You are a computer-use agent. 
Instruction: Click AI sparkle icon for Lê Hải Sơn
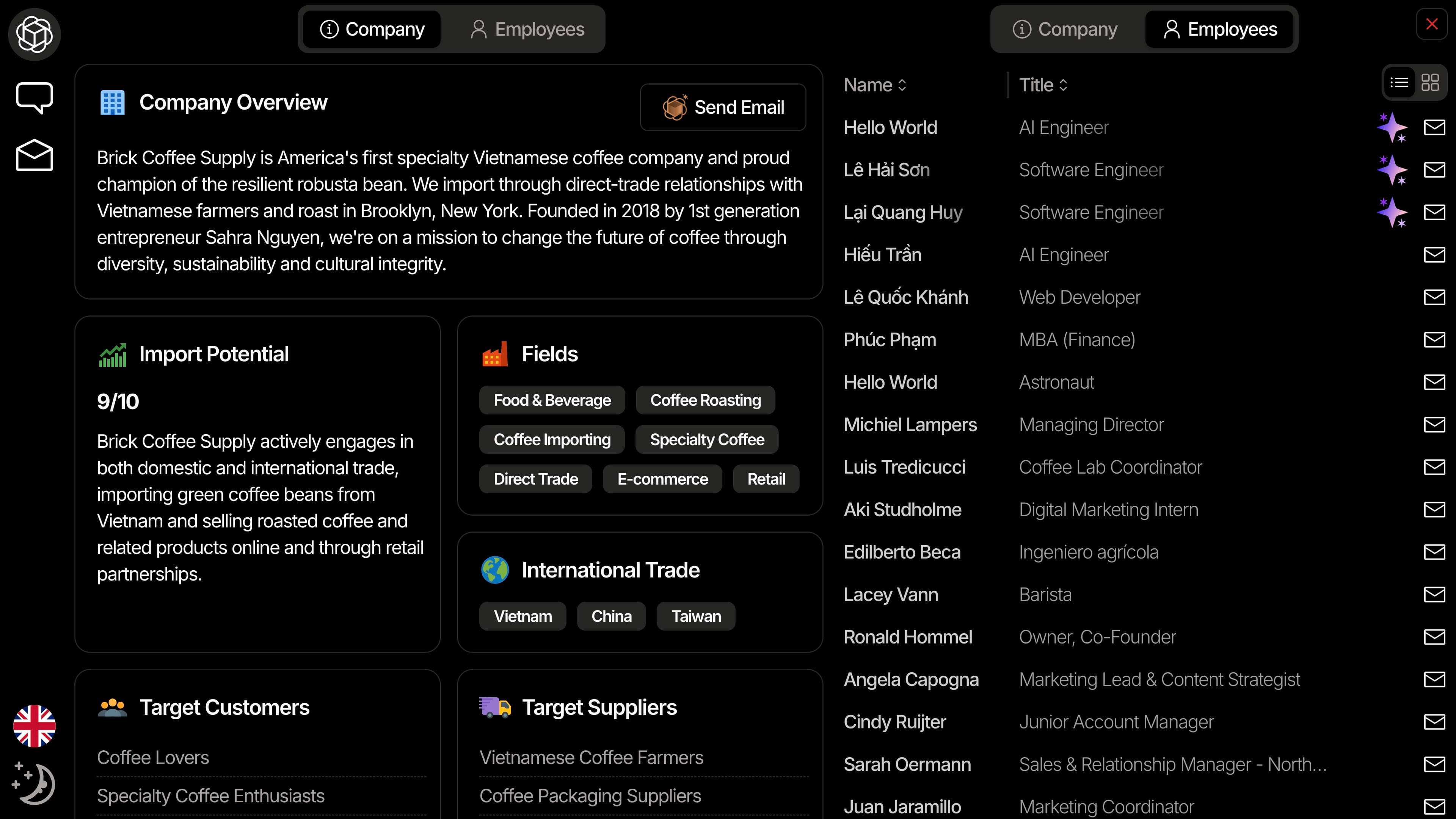[1392, 170]
